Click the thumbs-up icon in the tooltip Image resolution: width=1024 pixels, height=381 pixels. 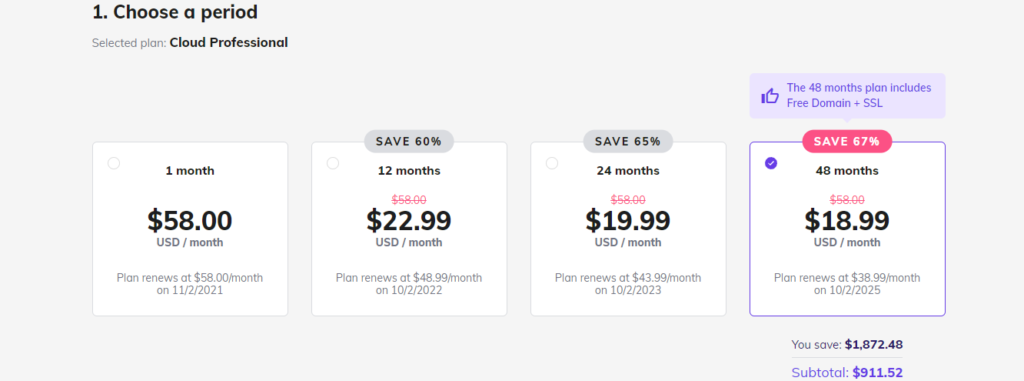(770, 96)
